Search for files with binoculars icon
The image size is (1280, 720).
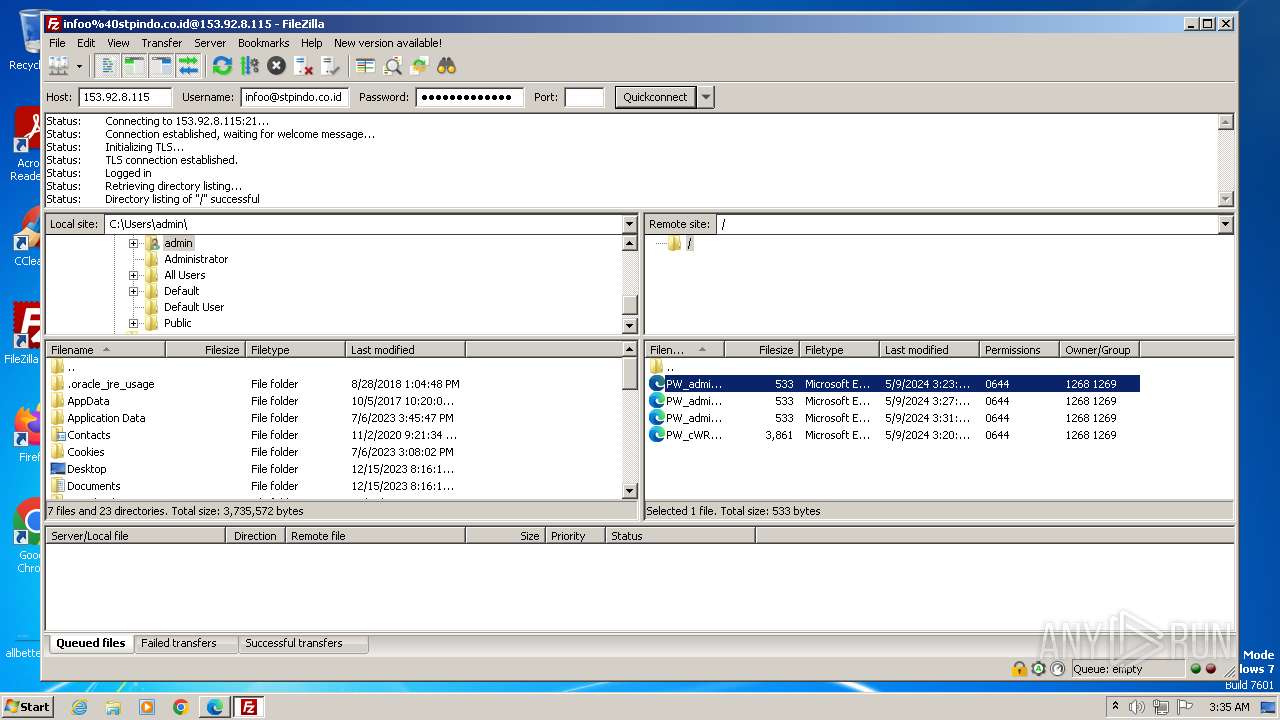[x=446, y=66]
